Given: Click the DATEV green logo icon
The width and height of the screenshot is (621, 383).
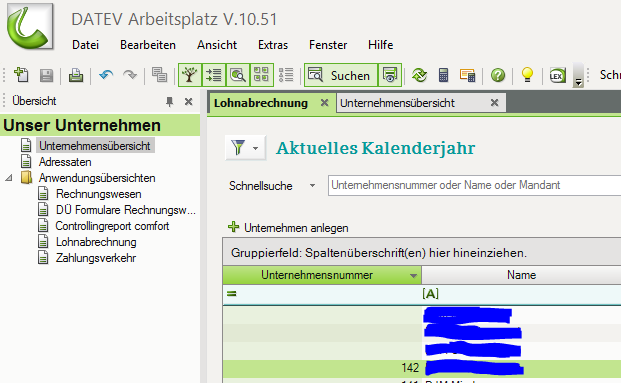Looking at the screenshot, I should coord(30,26).
